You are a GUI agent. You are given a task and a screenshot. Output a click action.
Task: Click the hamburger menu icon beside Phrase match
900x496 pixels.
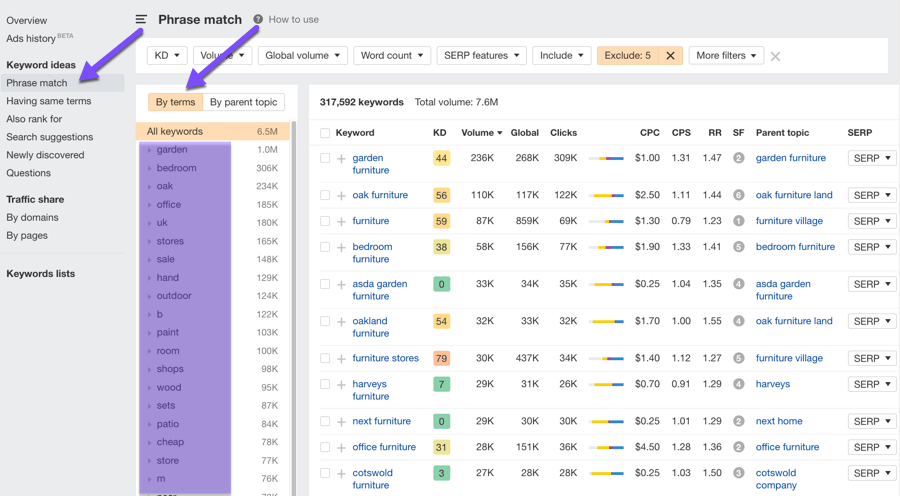click(141, 19)
